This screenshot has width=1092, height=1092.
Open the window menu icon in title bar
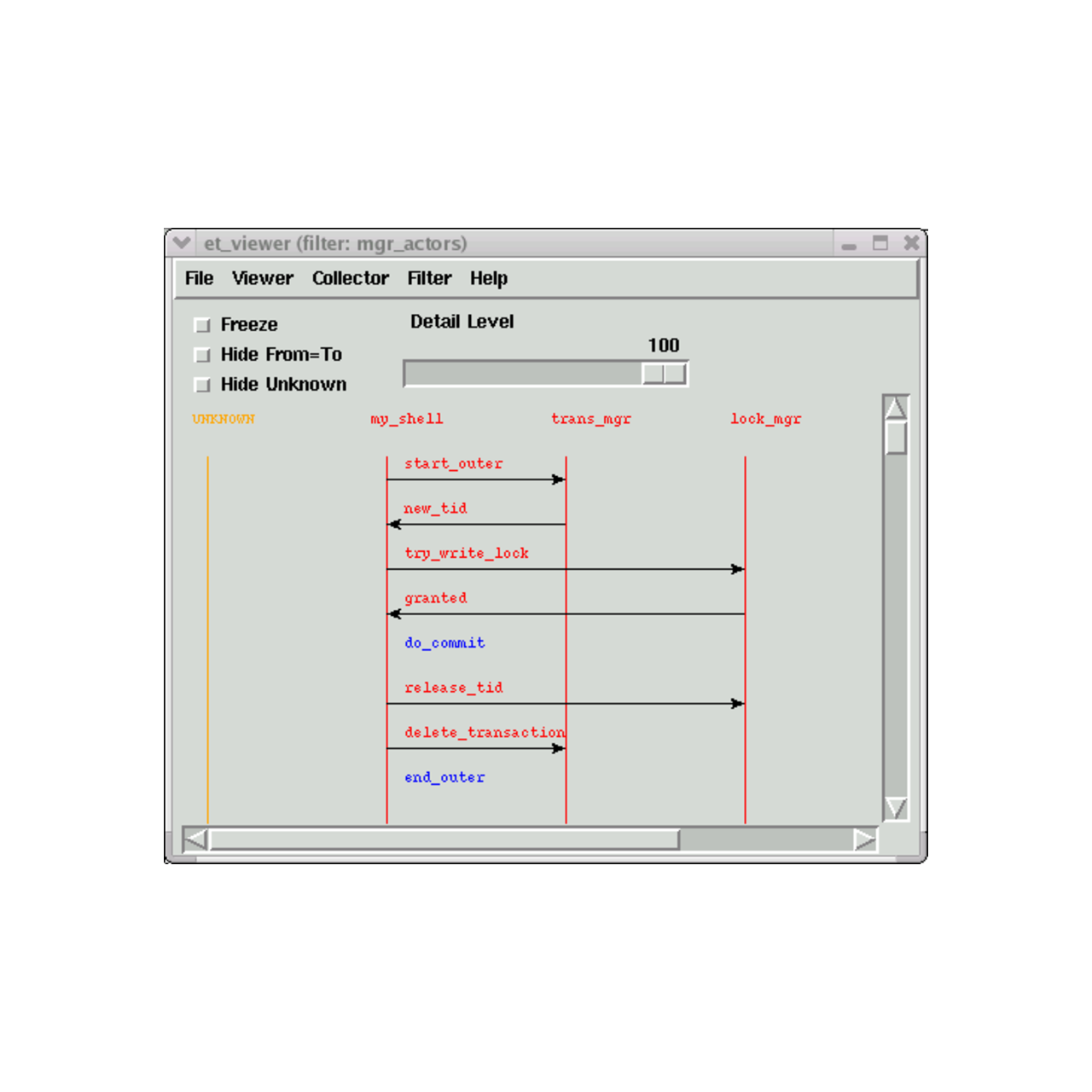(x=181, y=243)
